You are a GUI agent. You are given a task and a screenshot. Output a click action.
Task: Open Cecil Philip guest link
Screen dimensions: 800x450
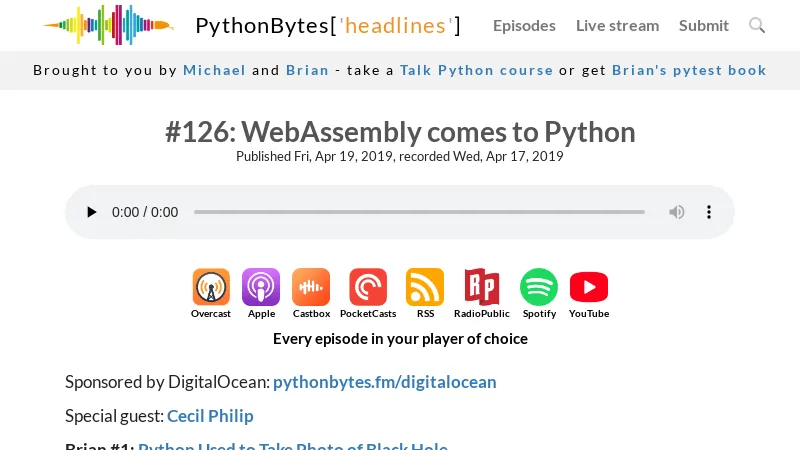pyautogui.click(x=210, y=416)
